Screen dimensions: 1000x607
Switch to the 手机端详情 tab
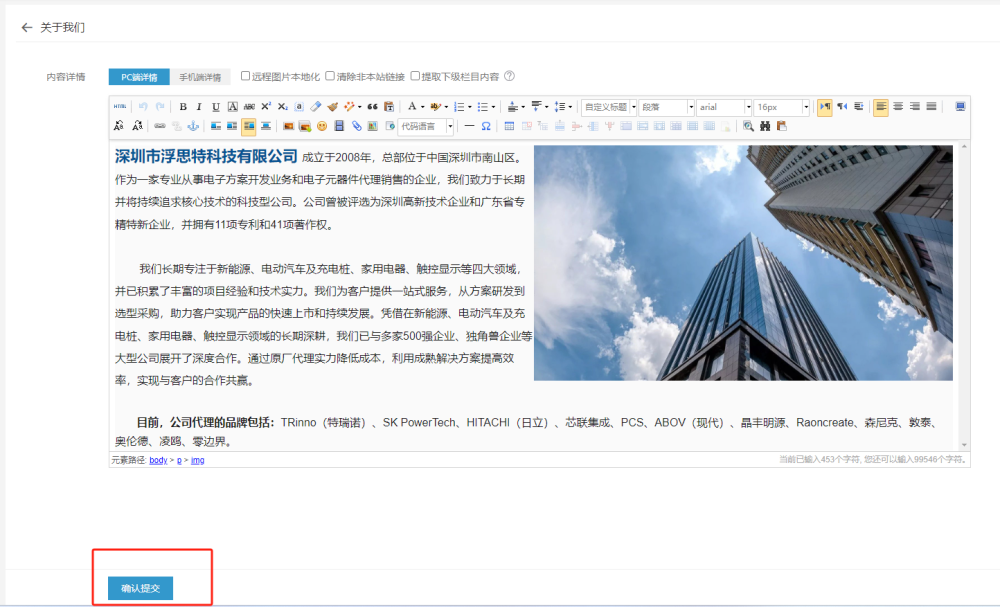pos(200,77)
